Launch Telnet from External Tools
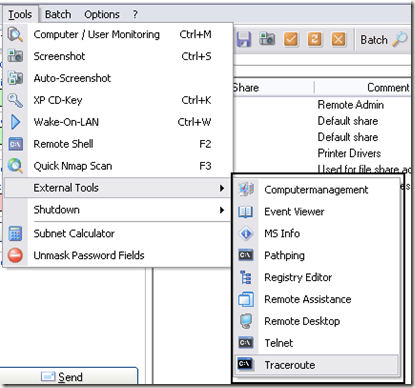 click(317, 343)
